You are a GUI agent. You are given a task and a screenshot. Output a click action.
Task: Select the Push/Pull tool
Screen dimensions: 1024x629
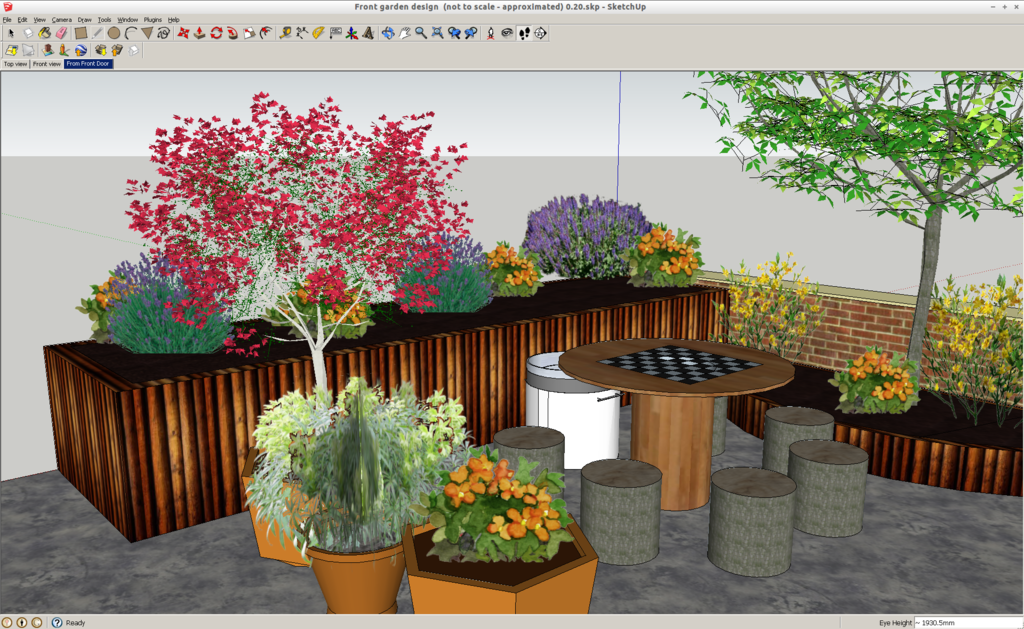(199, 33)
